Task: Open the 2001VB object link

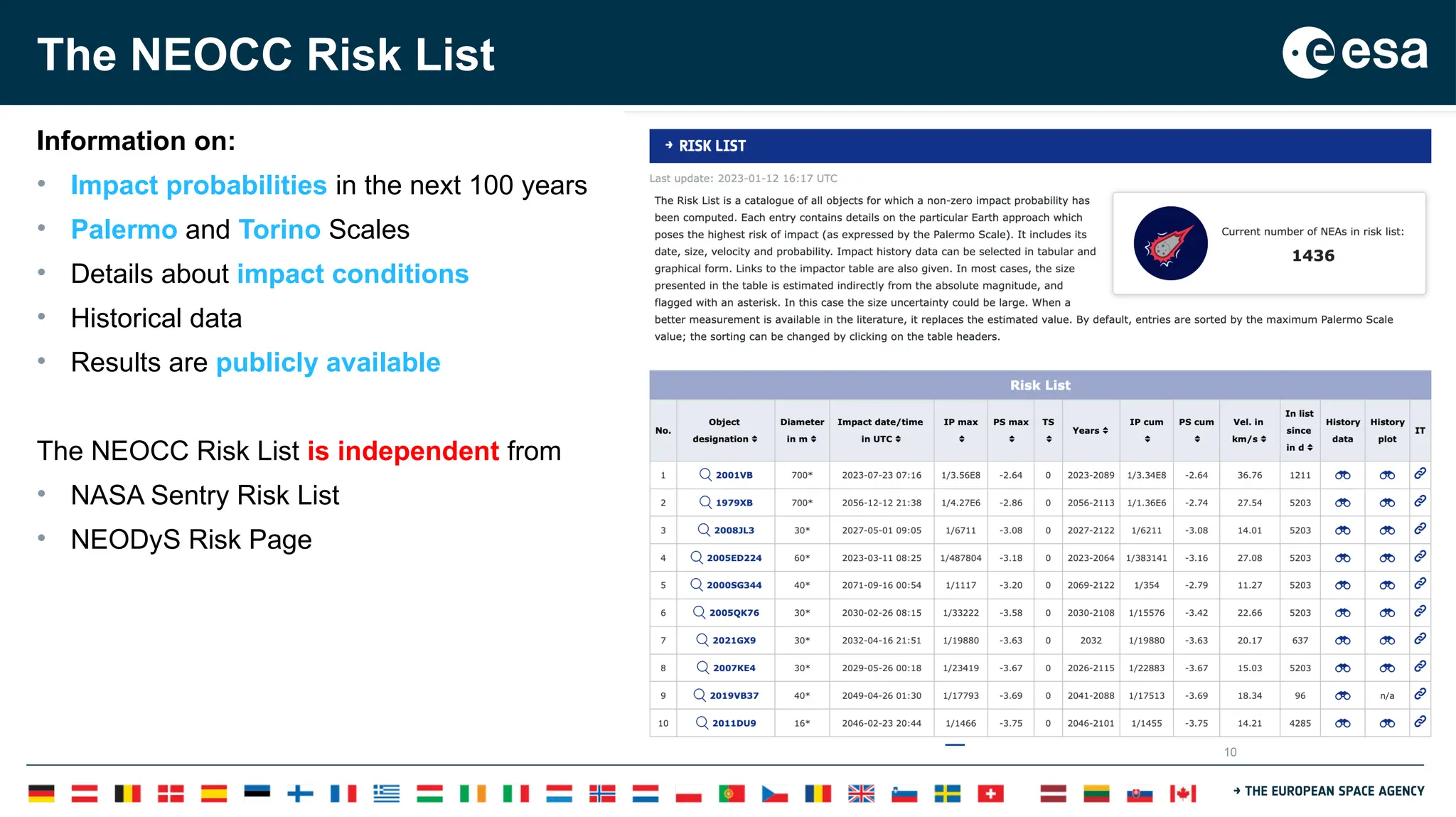Action: click(x=734, y=475)
